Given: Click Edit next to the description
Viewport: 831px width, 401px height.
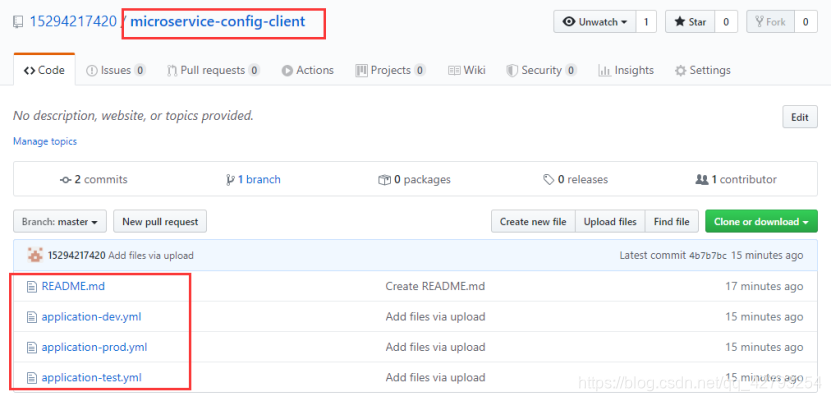Looking at the screenshot, I should pyautogui.click(x=800, y=117).
